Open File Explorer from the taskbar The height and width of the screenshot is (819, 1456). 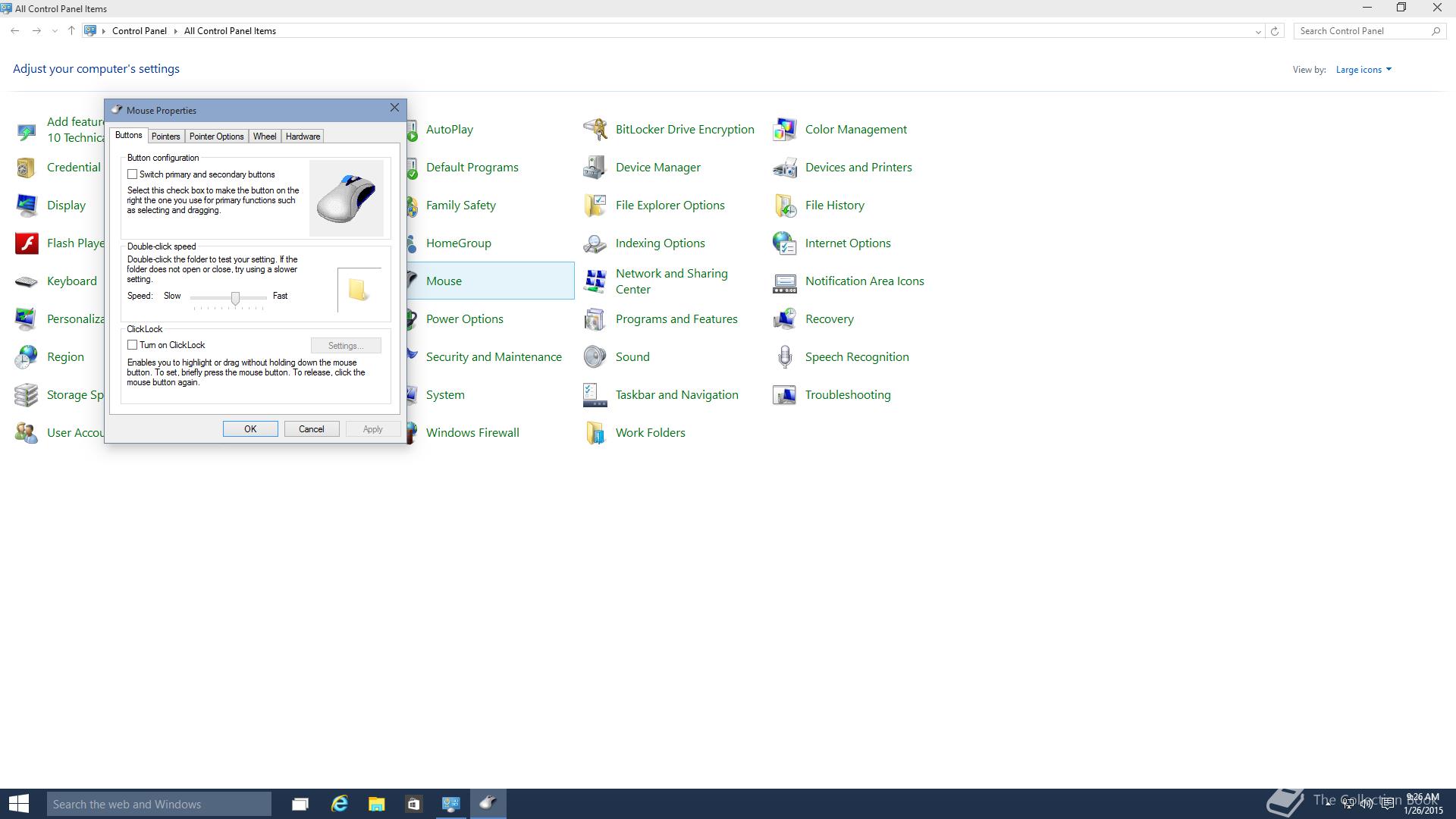[376, 804]
